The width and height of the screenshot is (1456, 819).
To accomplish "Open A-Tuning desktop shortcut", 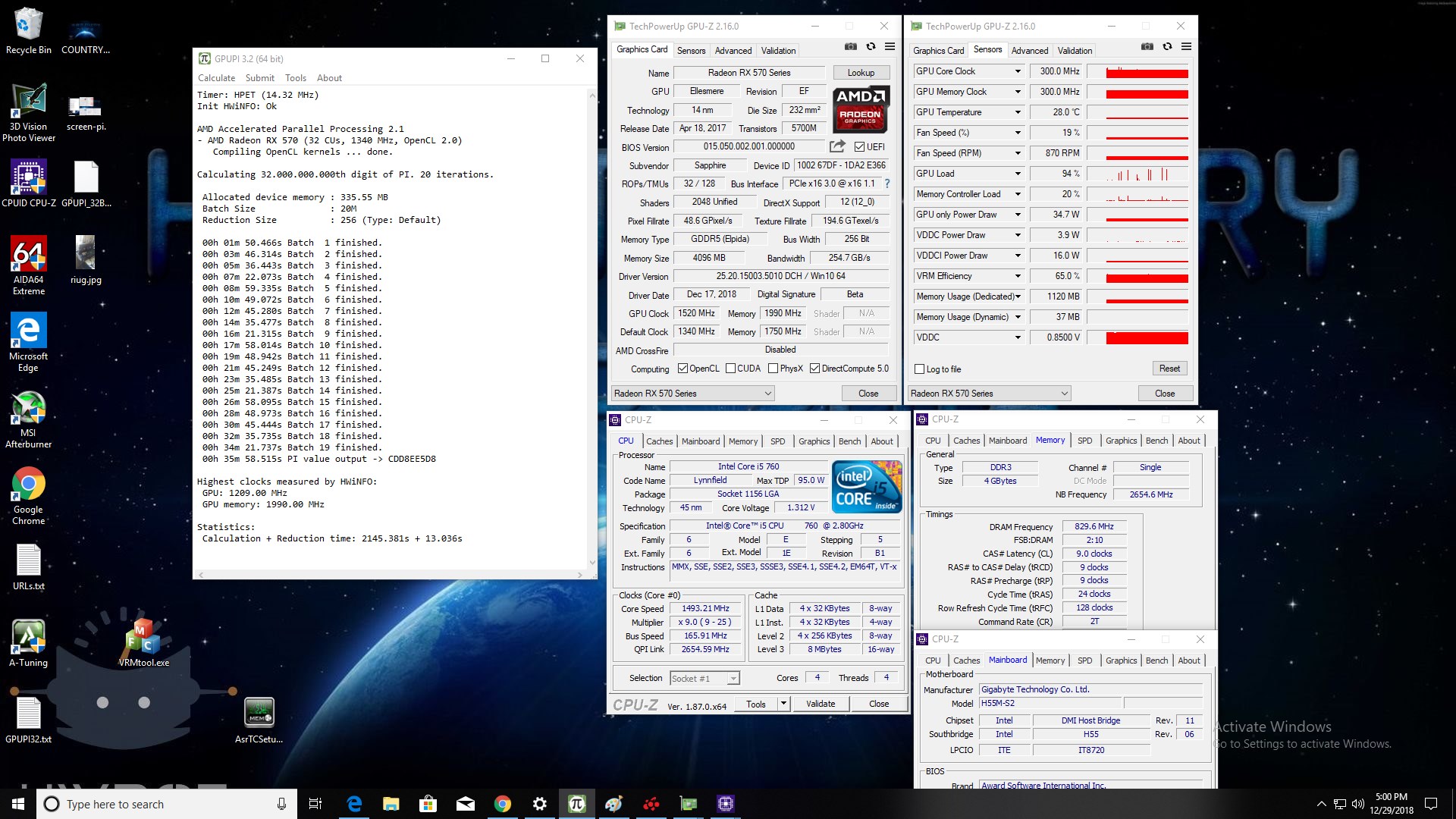I will pyautogui.click(x=29, y=644).
